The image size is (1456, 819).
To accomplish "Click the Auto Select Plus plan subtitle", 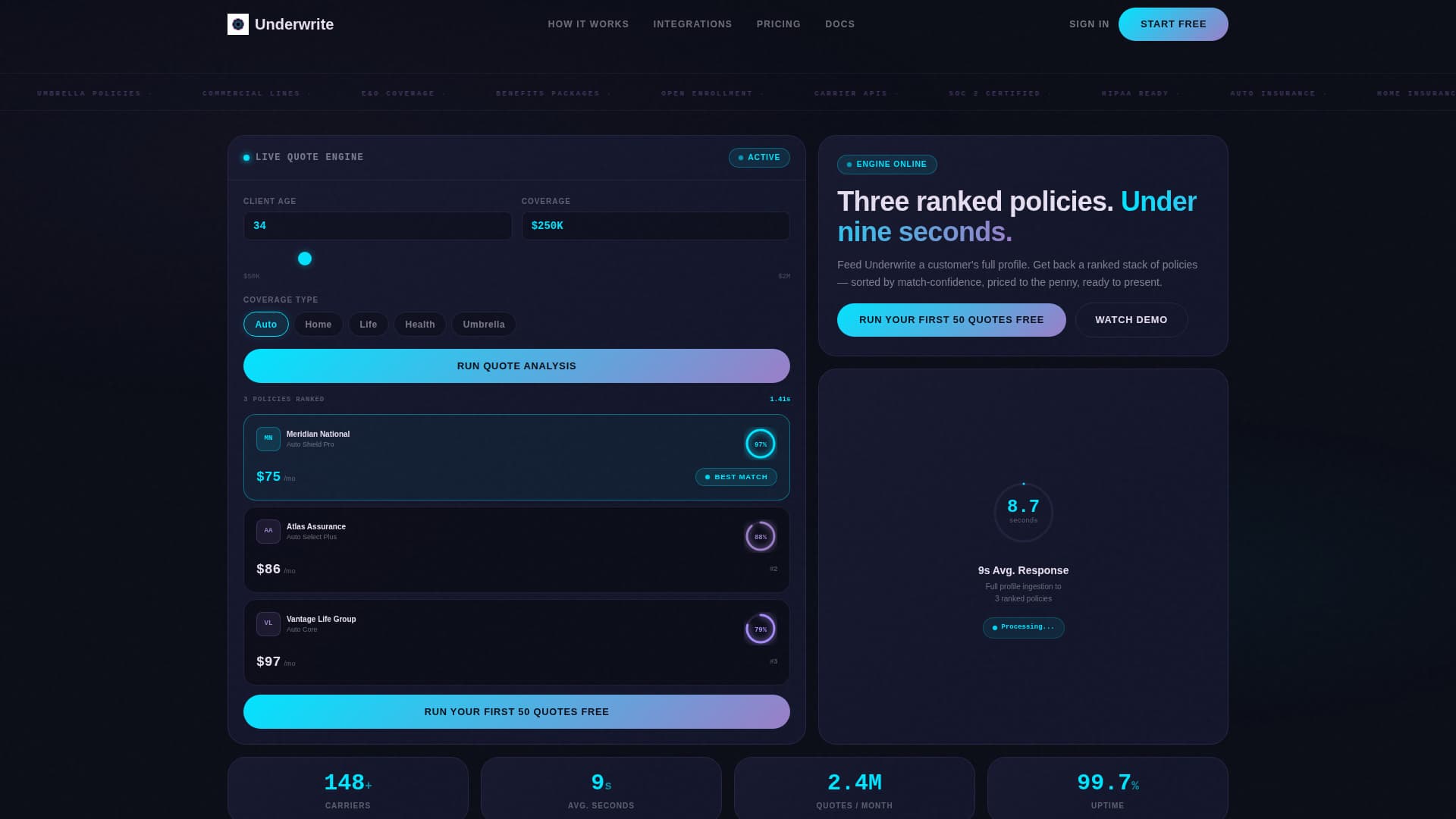I will (312, 538).
